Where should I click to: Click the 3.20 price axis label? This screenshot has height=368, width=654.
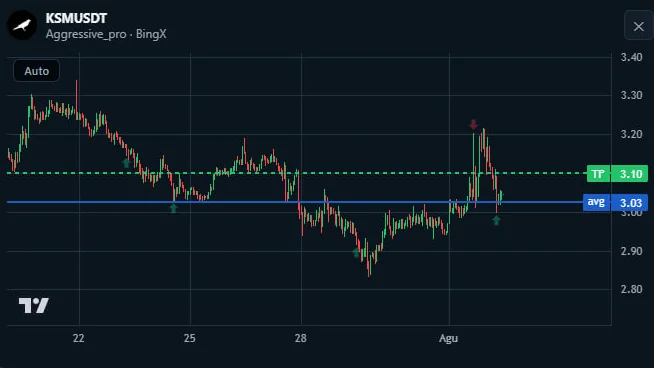[x=631, y=134]
